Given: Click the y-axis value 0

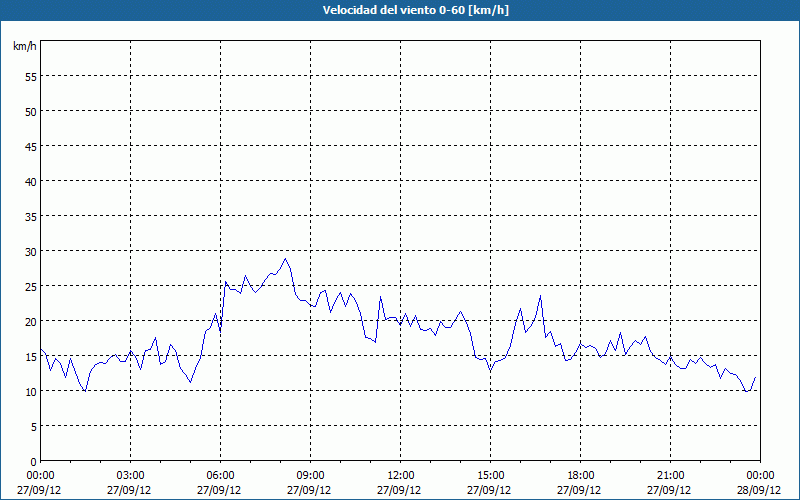Looking at the screenshot, I should click(34, 462).
